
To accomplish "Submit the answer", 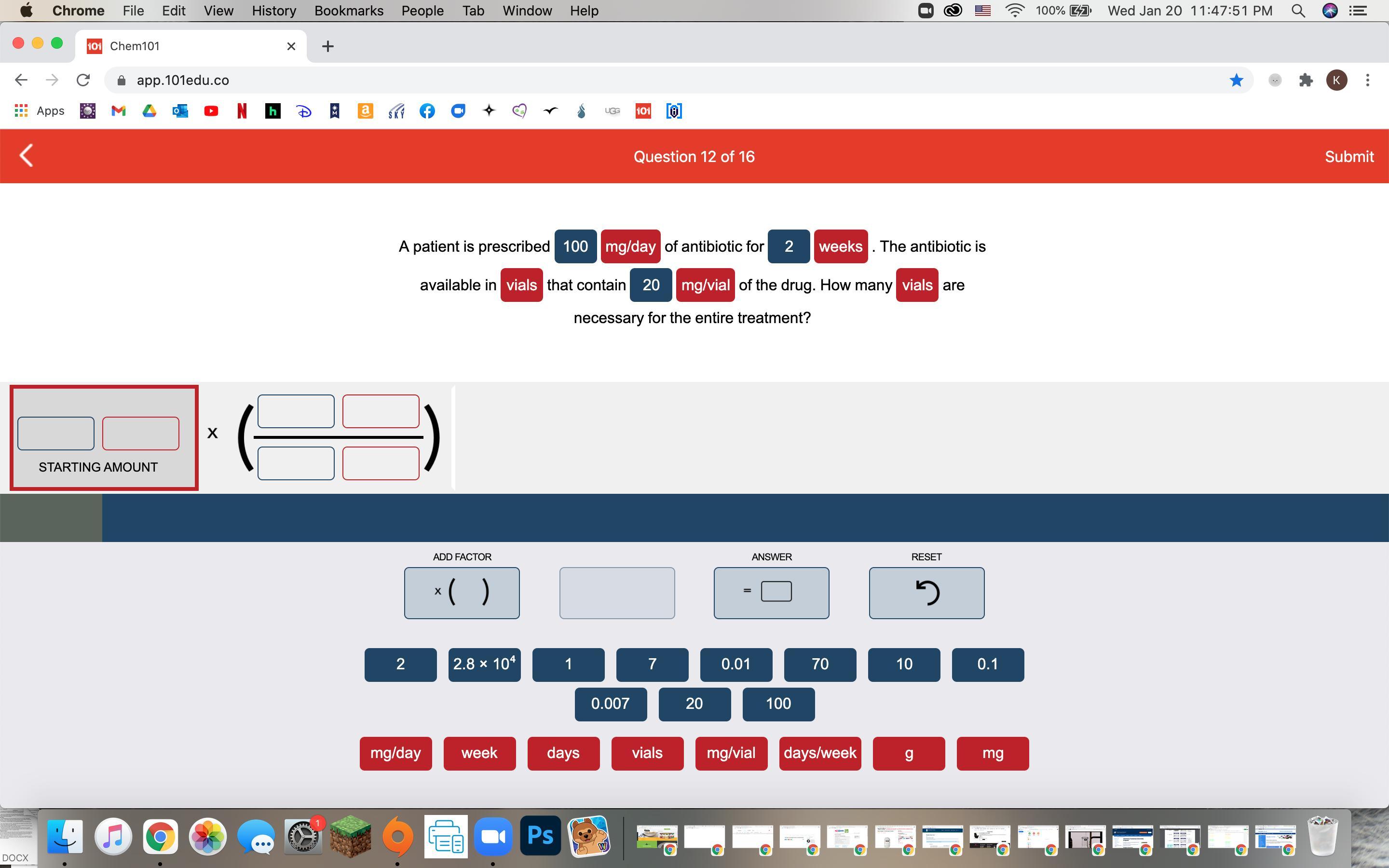I will 1348,157.
